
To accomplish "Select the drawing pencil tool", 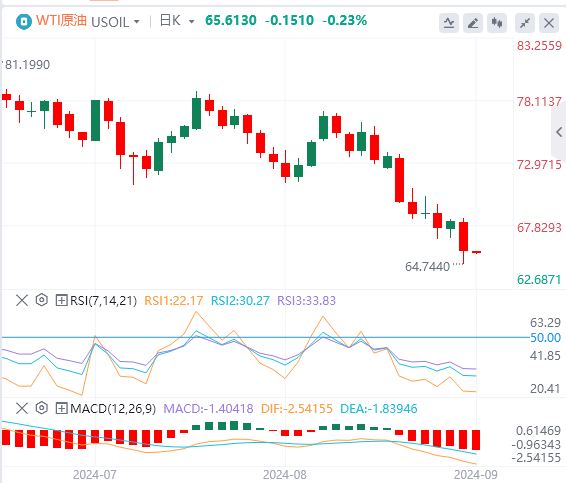I will pyautogui.click(x=473, y=23).
